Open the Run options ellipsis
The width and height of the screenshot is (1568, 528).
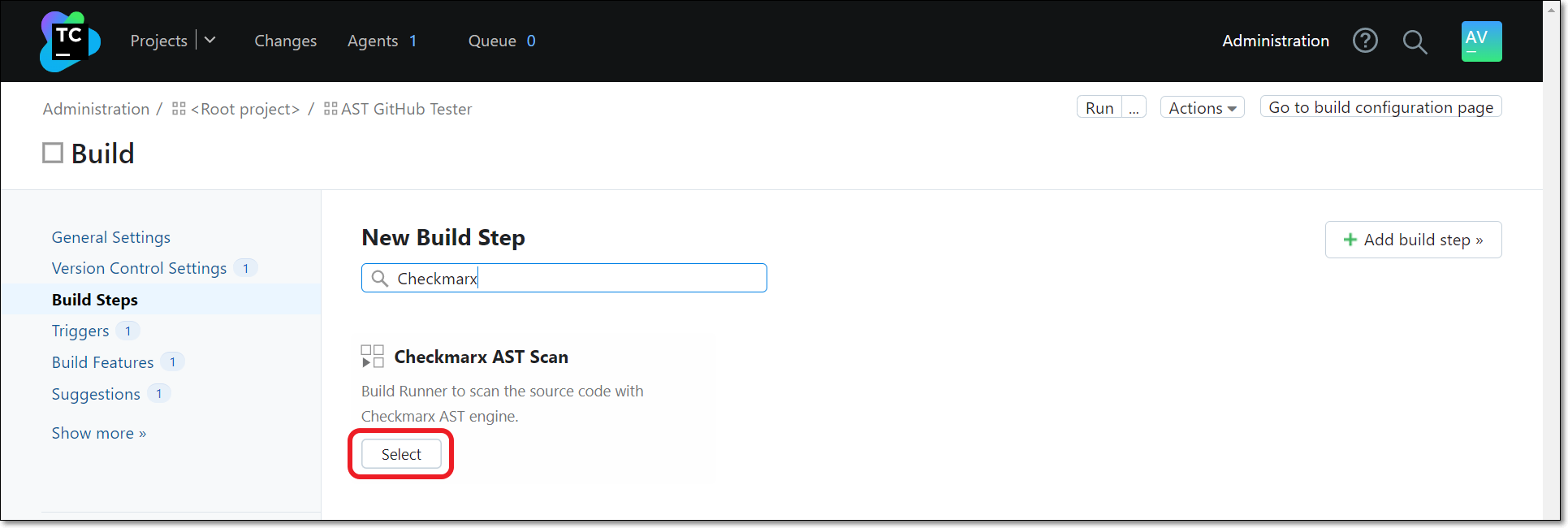tap(1134, 107)
